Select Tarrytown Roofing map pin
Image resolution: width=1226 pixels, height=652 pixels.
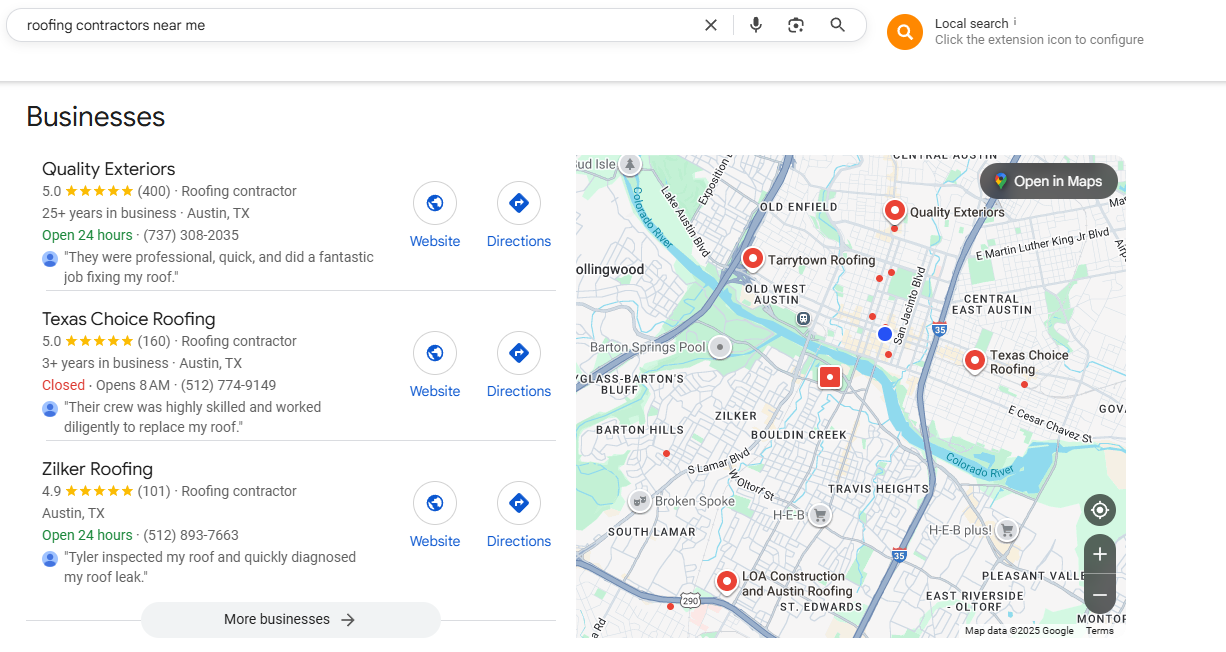[753, 258]
